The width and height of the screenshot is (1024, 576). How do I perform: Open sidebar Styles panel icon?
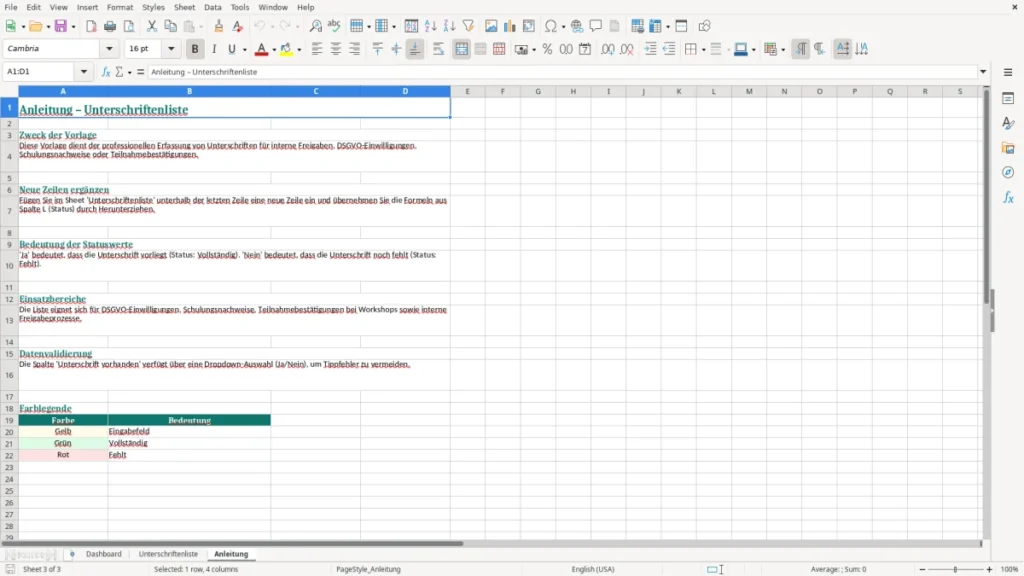click(1008, 123)
